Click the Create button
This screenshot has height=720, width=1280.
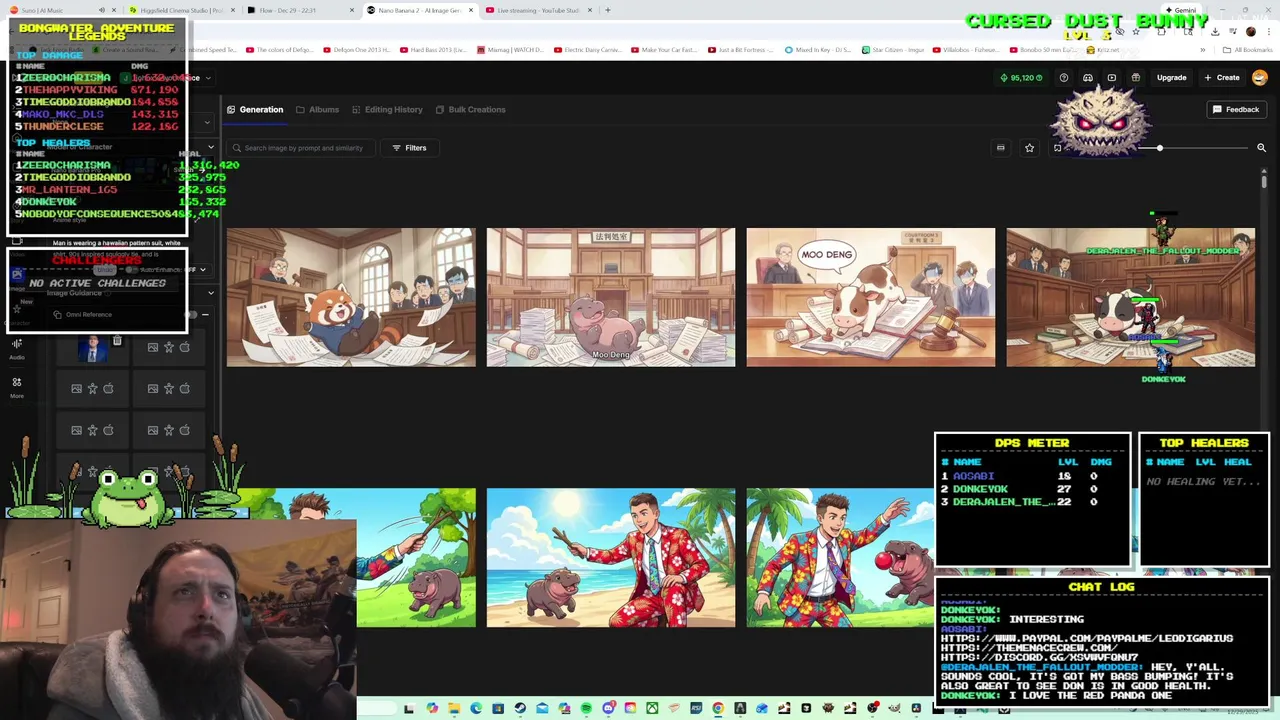[x=1222, y=78]
